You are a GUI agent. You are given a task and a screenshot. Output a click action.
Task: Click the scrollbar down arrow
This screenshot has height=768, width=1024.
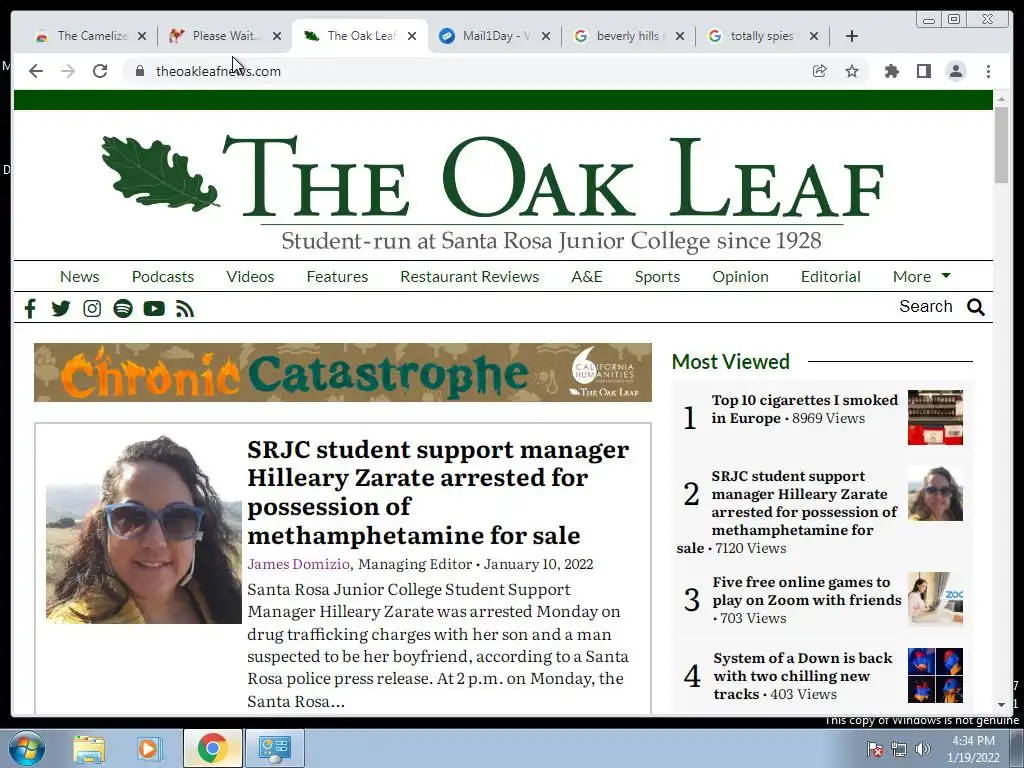click(1001, 705)
